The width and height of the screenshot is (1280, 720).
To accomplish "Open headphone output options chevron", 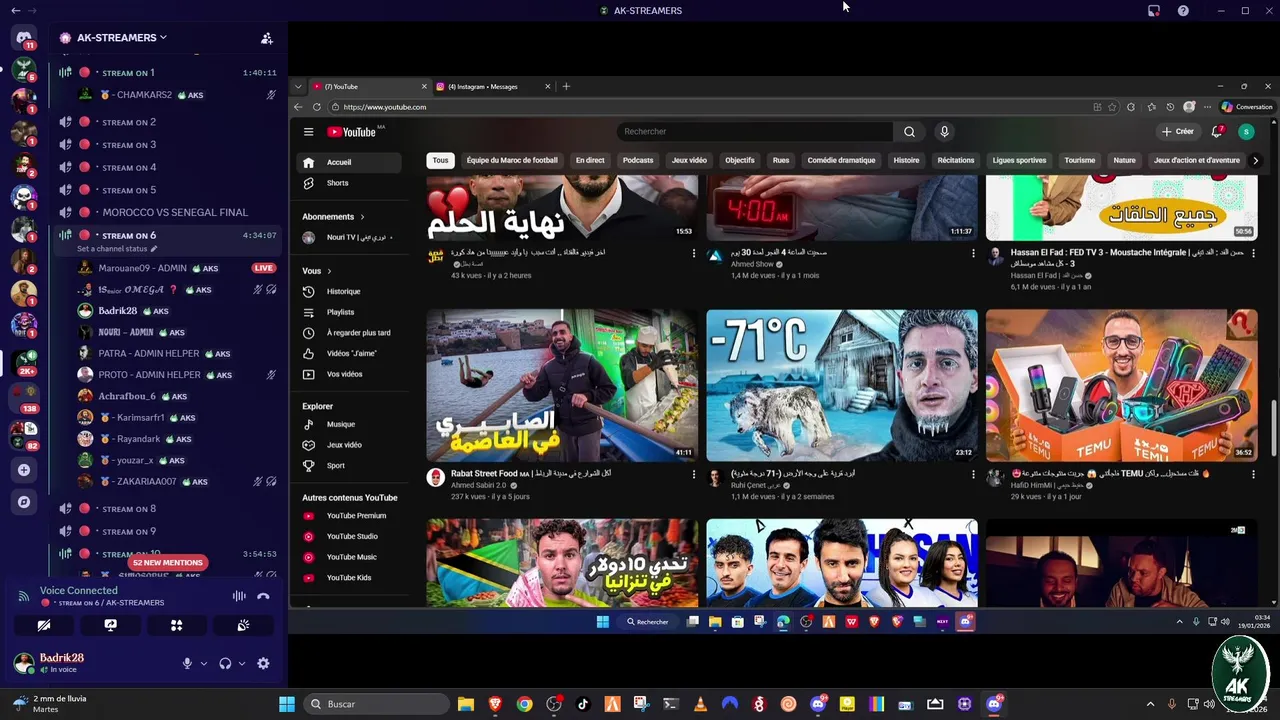I will (242, 663).
